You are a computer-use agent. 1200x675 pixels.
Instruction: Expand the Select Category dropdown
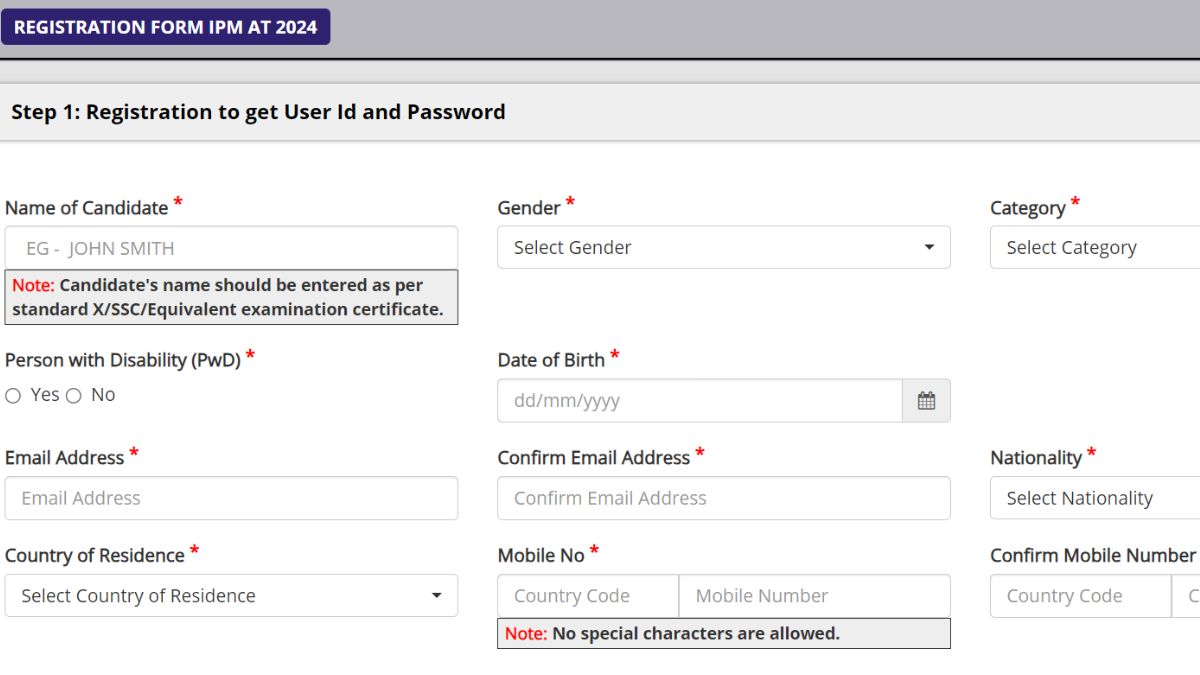pyautogui.click(x=1095, y=247)
